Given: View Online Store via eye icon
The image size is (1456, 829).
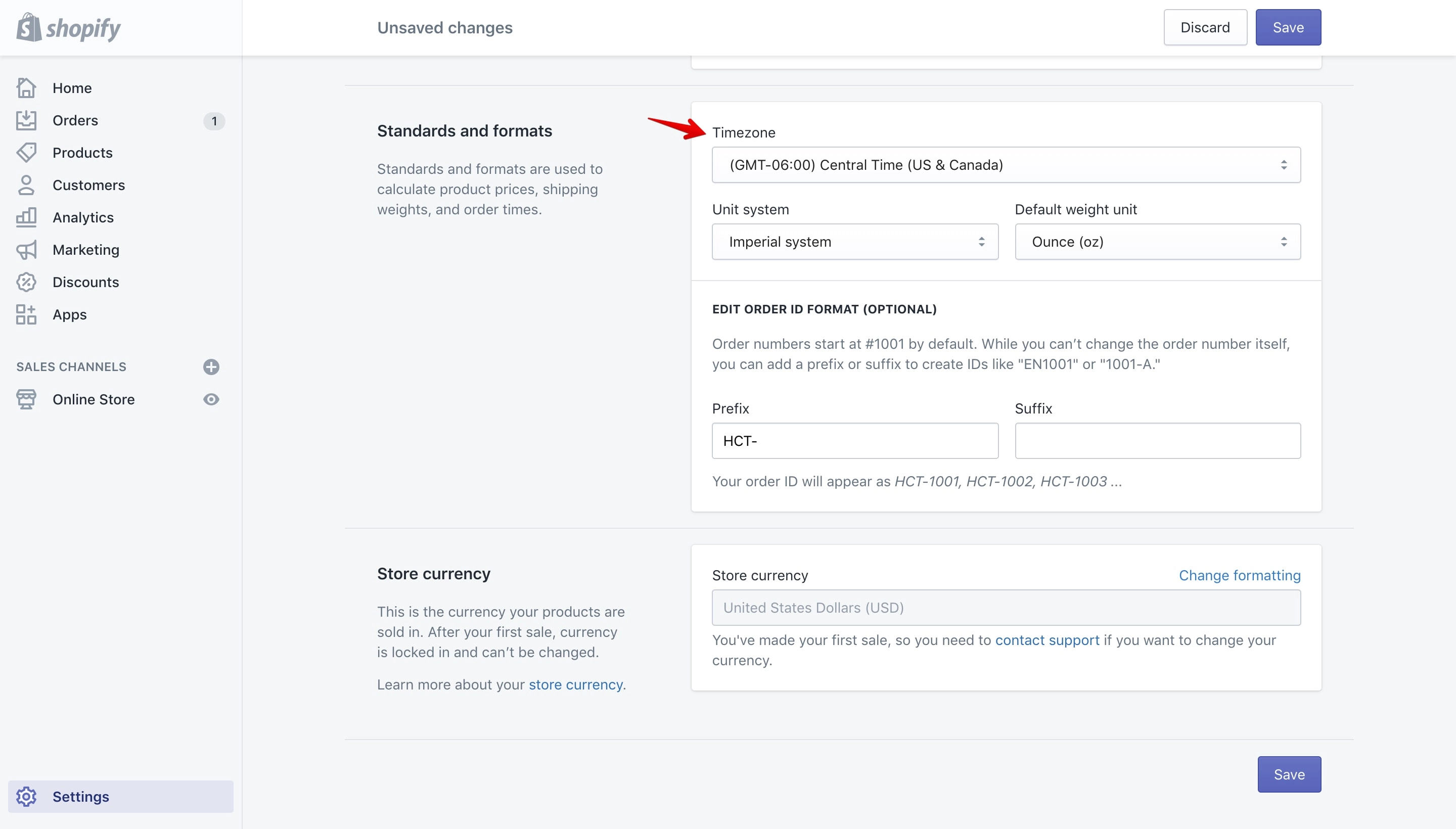Looking at the screenshot, I should 211,399.
